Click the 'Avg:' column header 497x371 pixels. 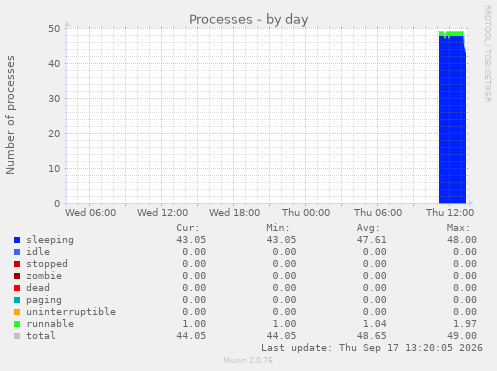368,228
